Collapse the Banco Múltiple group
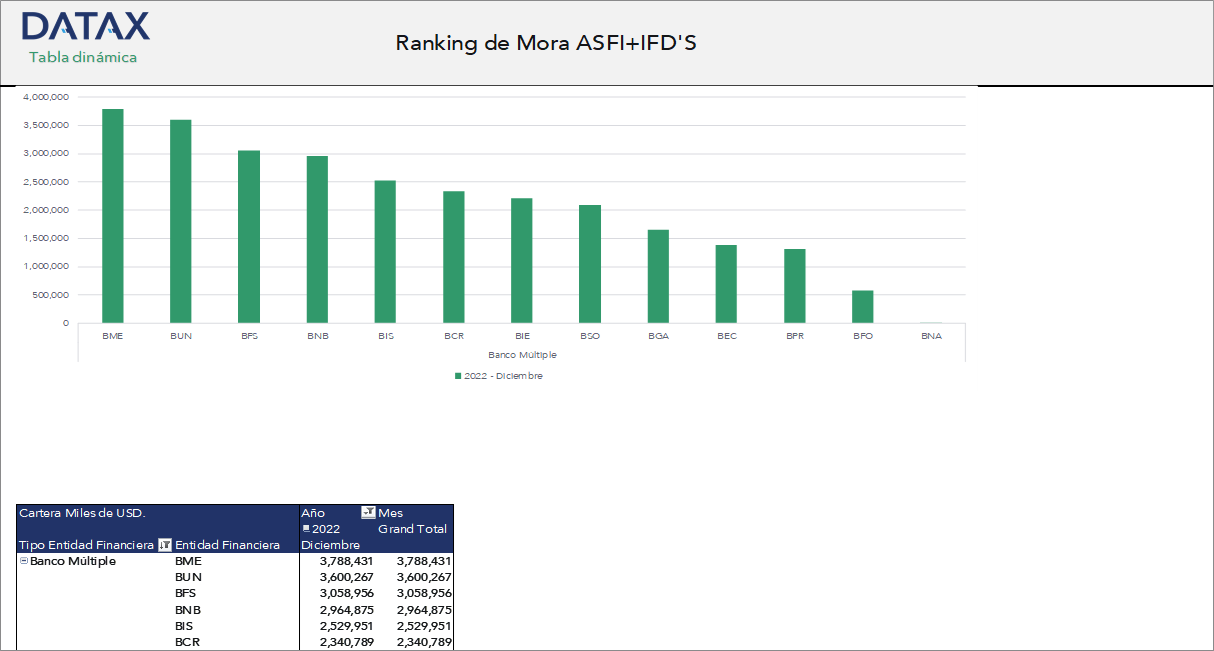Viewport: 1214px width, 651px height. tap(23, 561)
